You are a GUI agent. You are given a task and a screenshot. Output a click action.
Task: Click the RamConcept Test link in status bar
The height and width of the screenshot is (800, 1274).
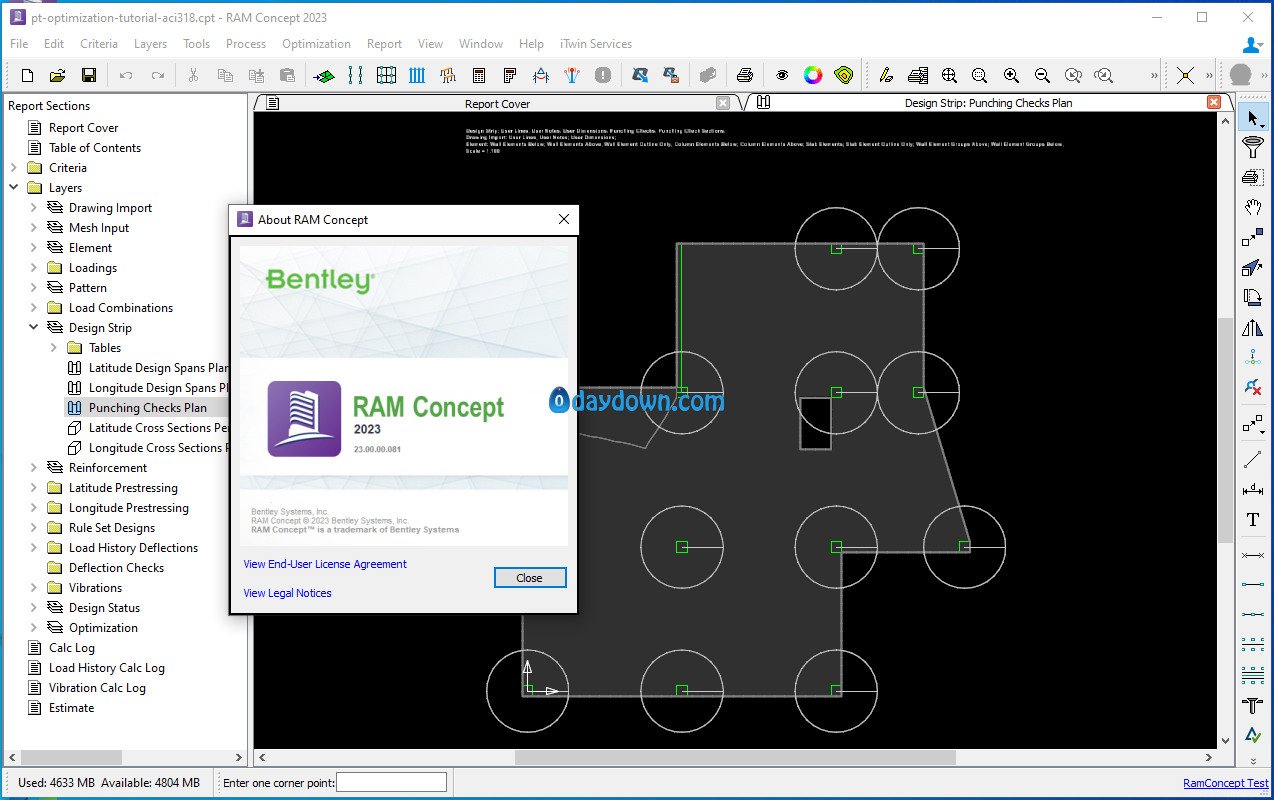[x=1225, y=784]
